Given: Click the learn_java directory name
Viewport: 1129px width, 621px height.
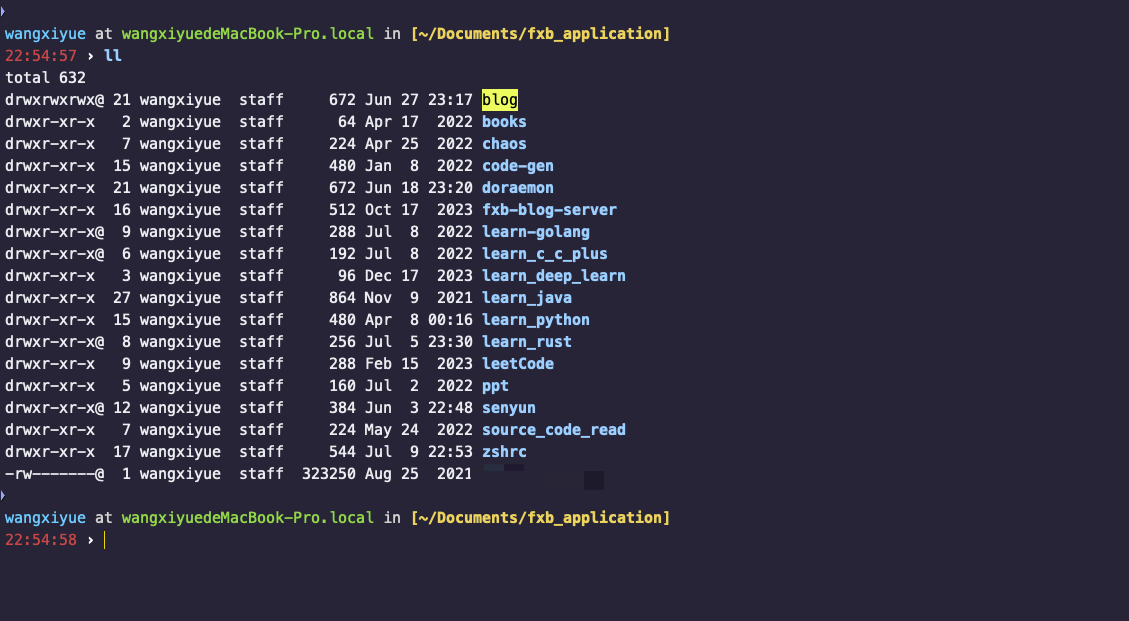Looking at the screenshot, I should click(x=526, y=298).
